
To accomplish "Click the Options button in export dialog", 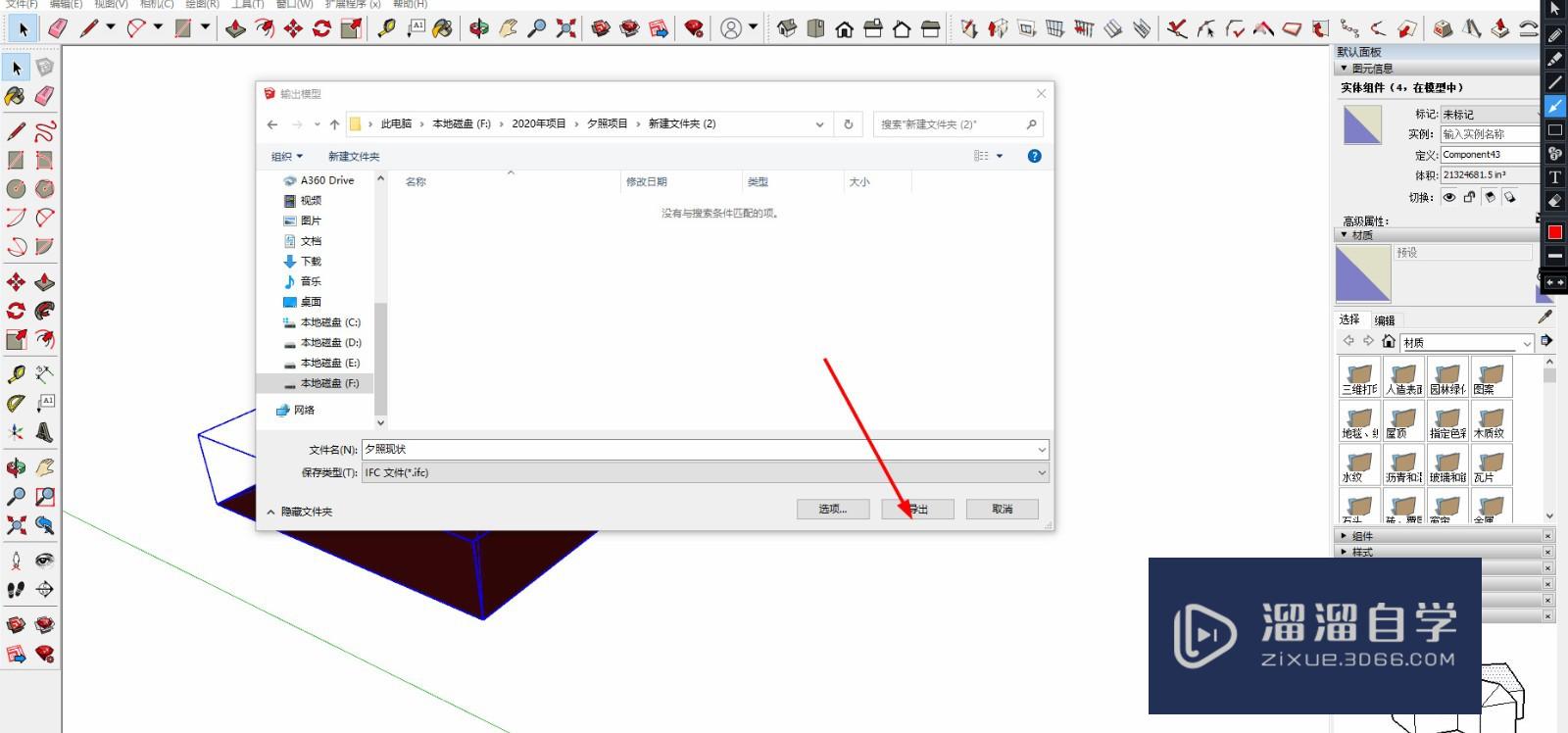I will point(833,510).
